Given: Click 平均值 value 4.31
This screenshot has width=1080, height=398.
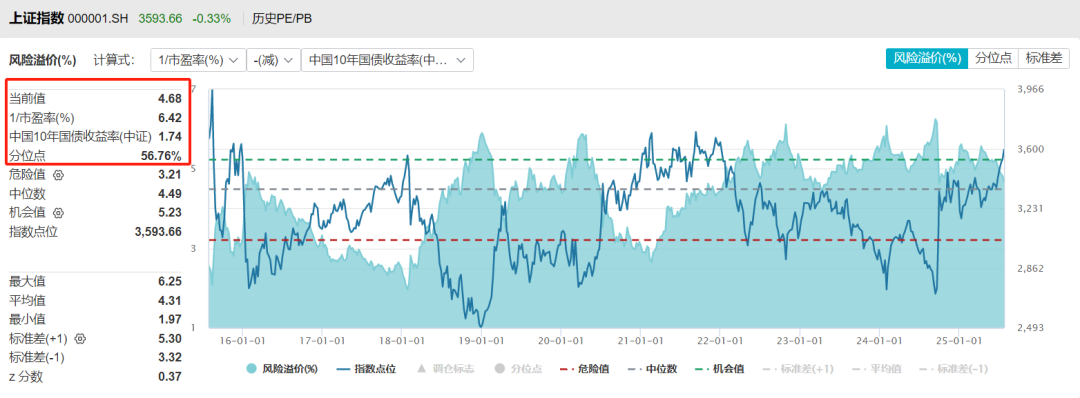Looking at the screenshot, I should click(x=169, y=300).
